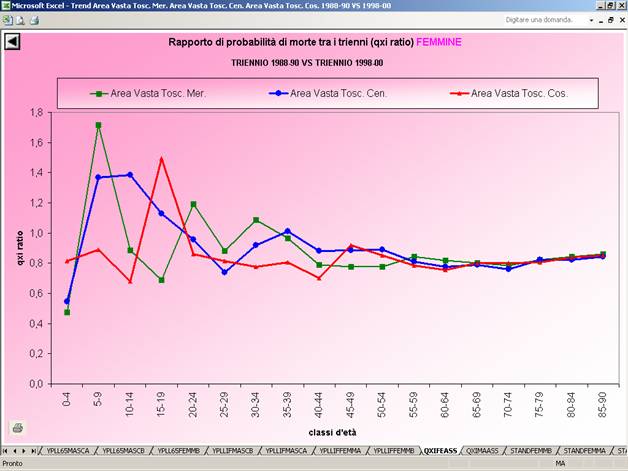The image size is (628, 471).
Task: Select legend text 'Area Vasta Tosc. Cen.'
Action: (x=338, y=93)
